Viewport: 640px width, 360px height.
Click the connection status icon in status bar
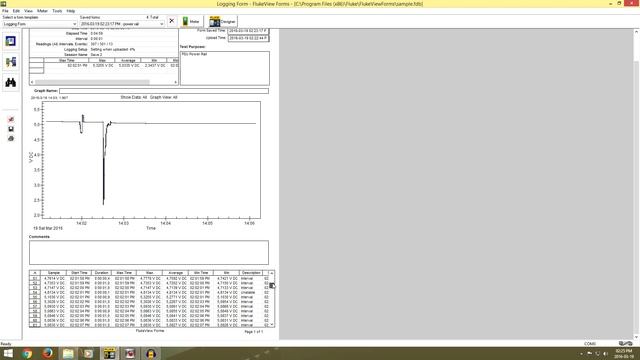(x=625, y=344)
